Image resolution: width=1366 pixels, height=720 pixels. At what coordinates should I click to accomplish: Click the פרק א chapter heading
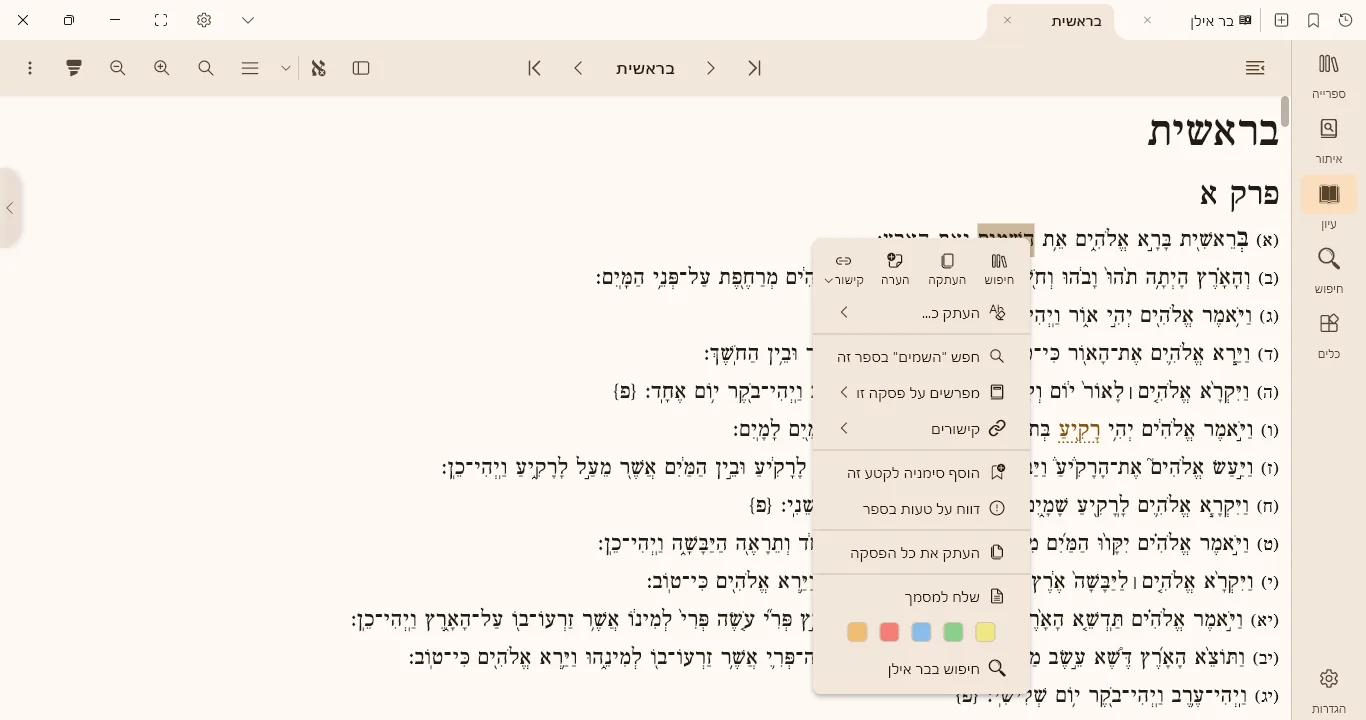click(1239, 194)
